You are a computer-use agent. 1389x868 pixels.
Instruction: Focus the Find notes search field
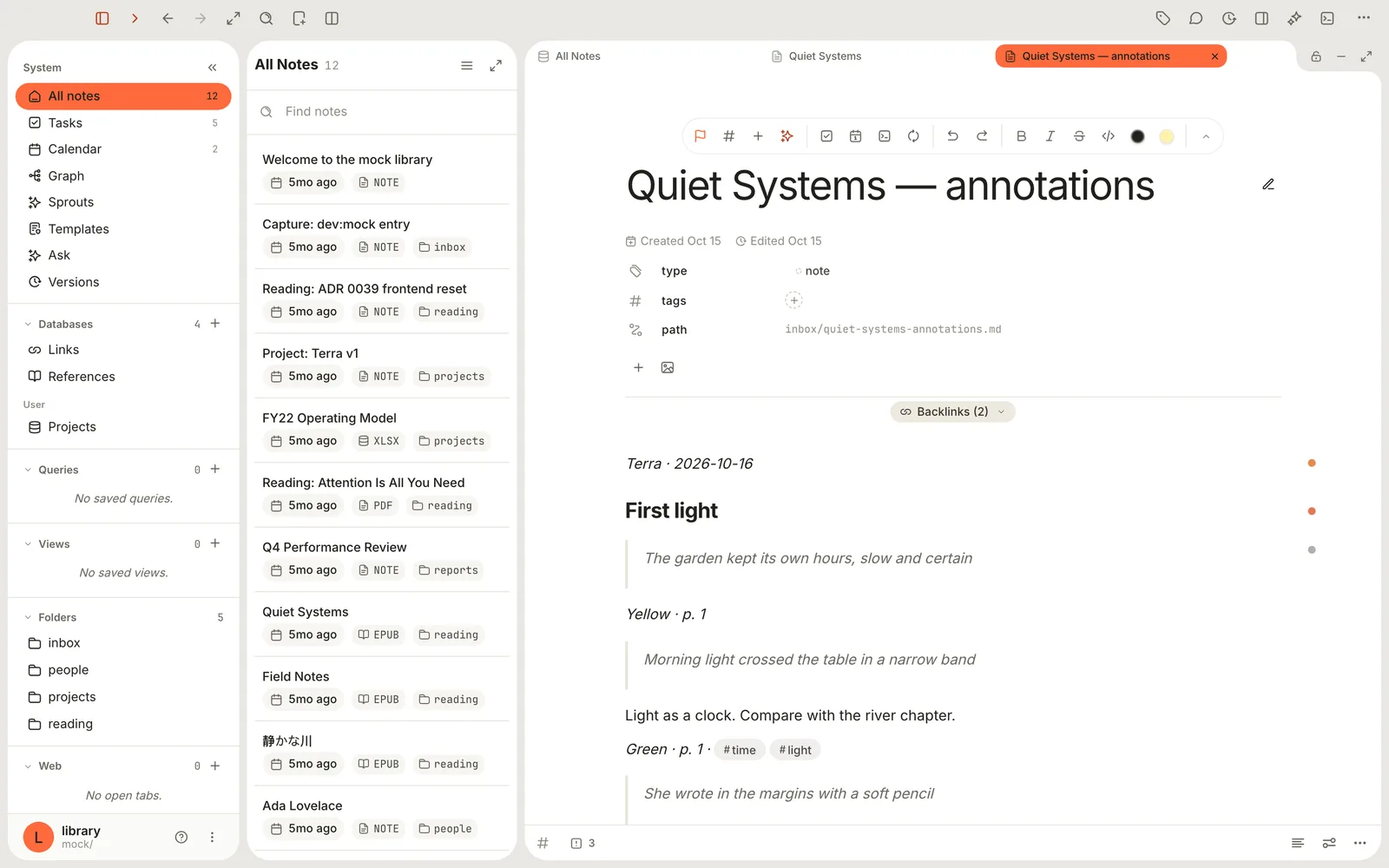(x=382, y=112)
